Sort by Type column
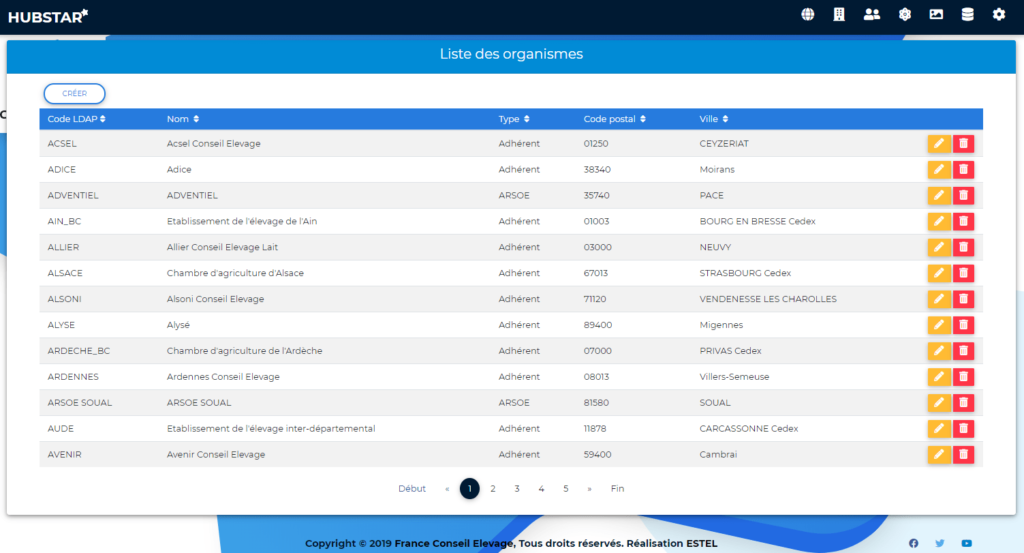 click(x=514, y=119)
